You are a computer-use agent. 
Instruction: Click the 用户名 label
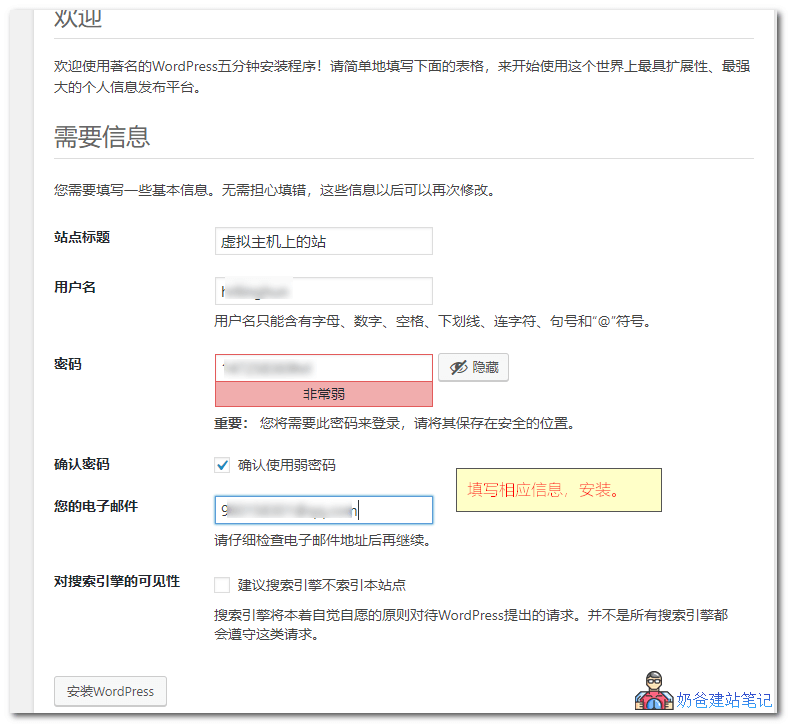point(75,287)
